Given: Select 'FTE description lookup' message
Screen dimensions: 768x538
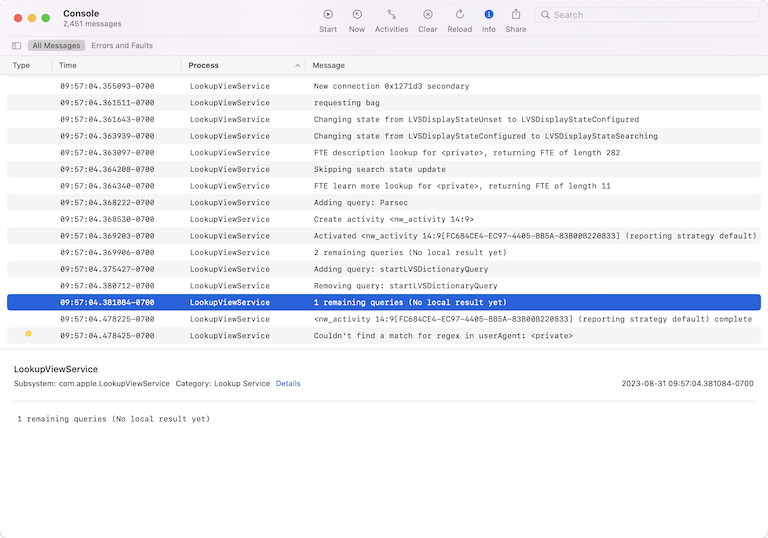Looking at the screenshot, I should (384, 153).
